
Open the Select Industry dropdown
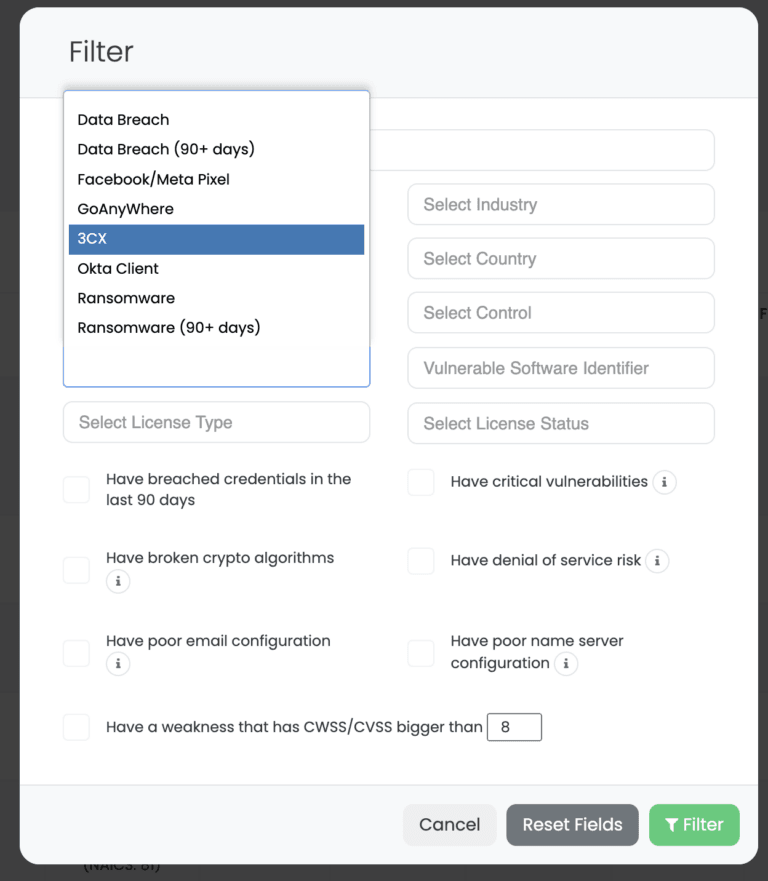click(560, 205)
